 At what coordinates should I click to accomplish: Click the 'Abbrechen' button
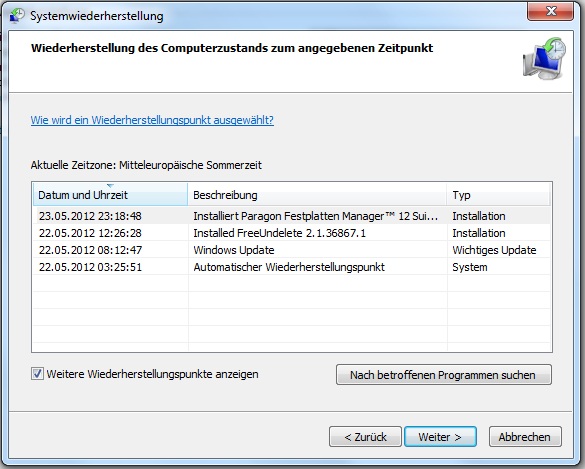point(525,437)
